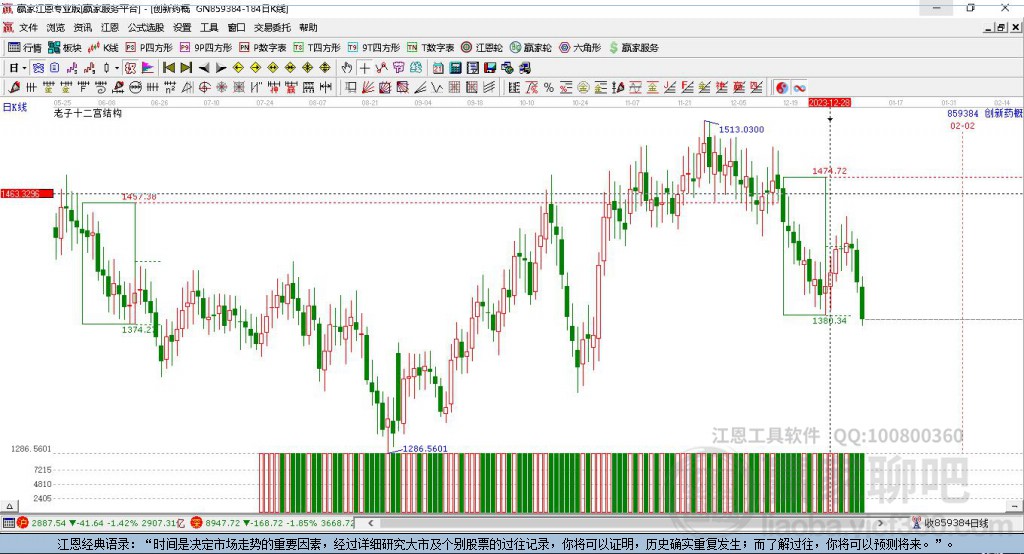
Task: Toggle the crosshair cursor tool
Action: coord(365,68)
